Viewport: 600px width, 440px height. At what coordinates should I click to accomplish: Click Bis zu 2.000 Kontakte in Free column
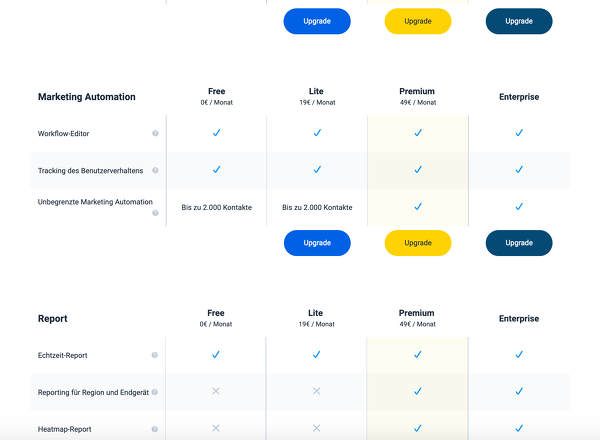point(217,207)
